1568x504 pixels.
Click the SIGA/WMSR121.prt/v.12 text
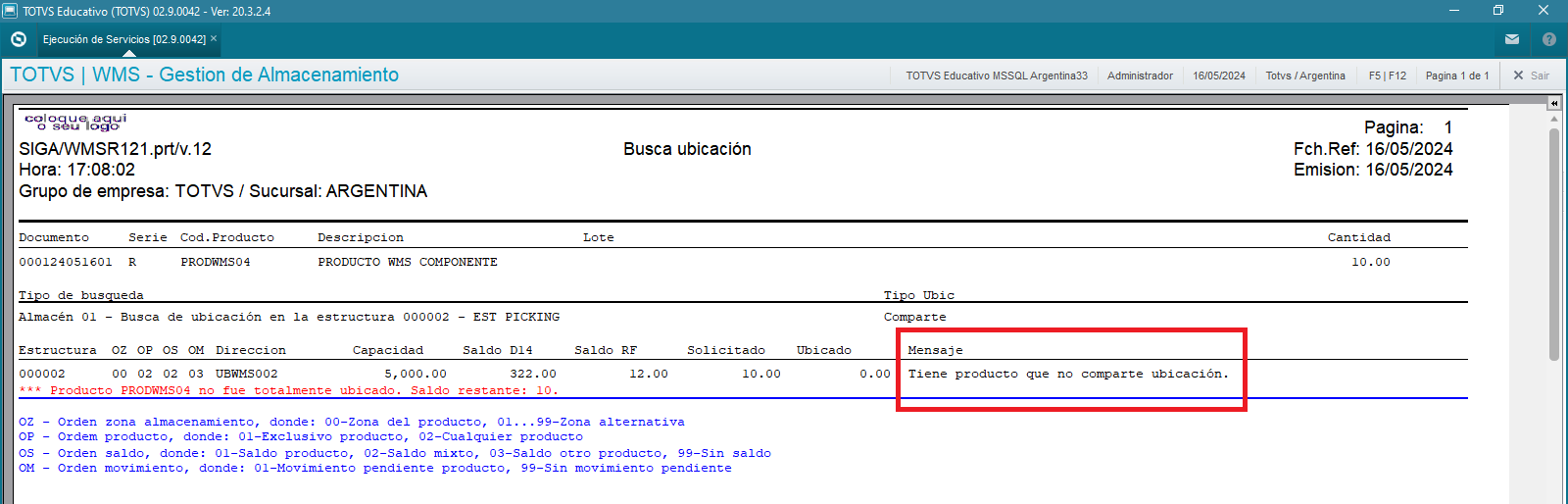pyautogui.click(x=115, y=149)
